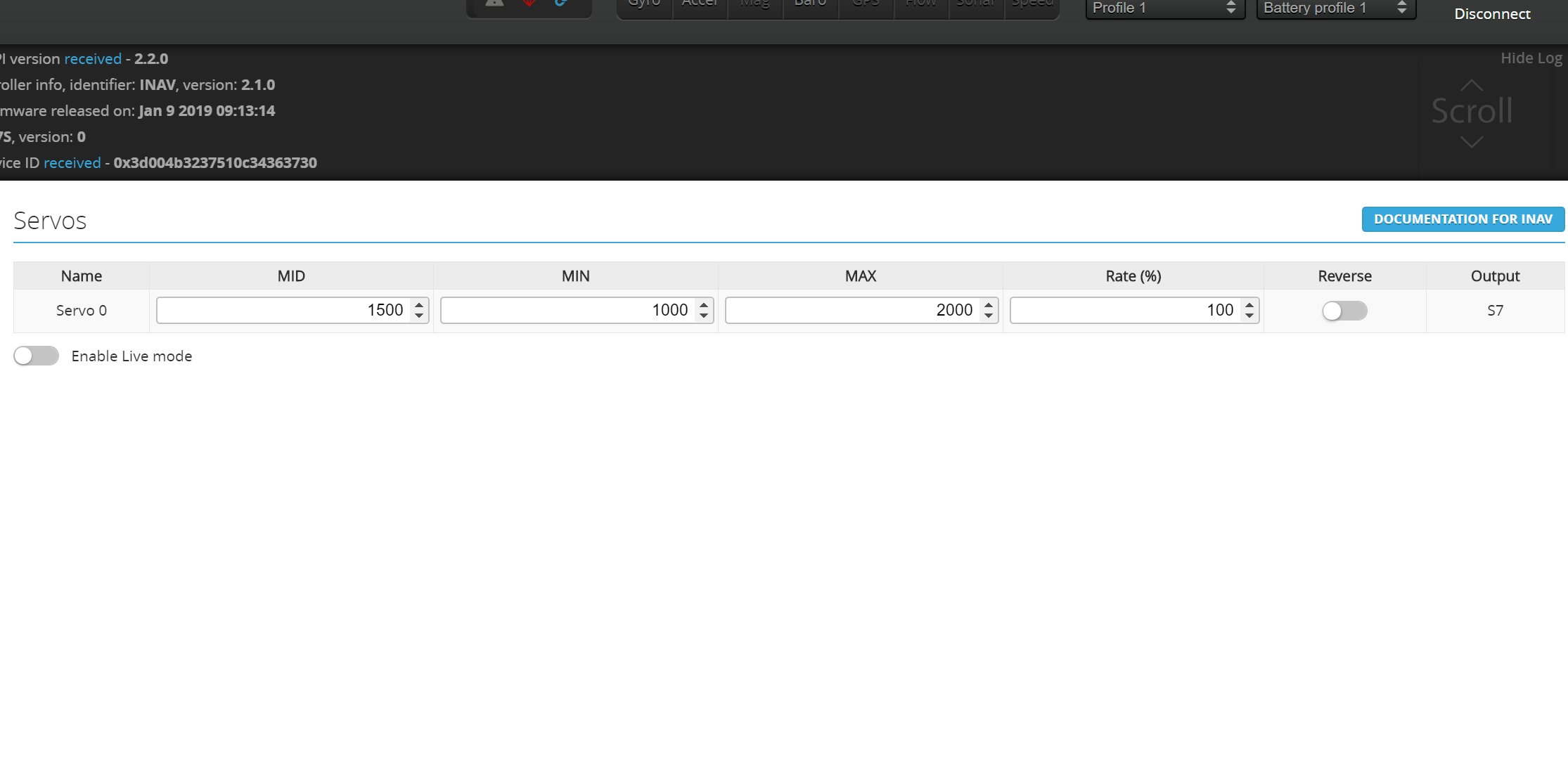Click the Mag sensor indicator
1568x757 pixels.
pyautogui.click(x=754, y=4)
